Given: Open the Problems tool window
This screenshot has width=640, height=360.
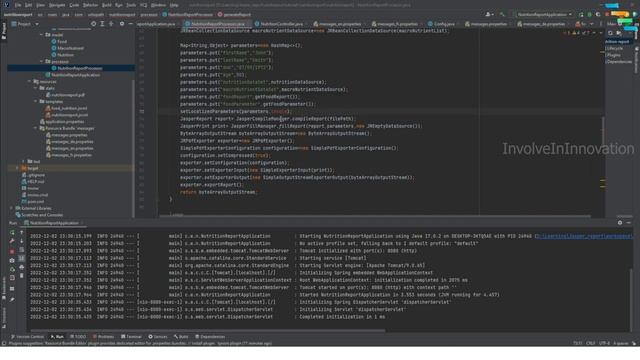Looking at the screenshot, I should pyautogui.click(x=103, y=337).
